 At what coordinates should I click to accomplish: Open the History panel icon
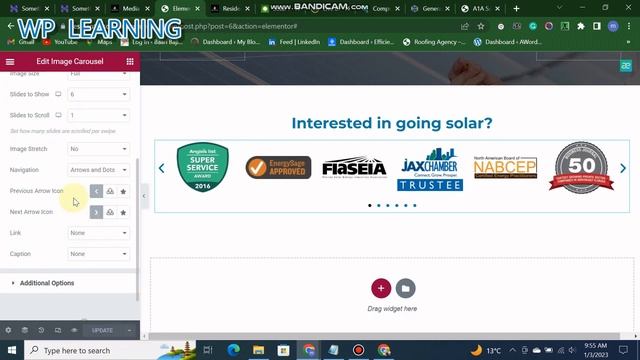pos(41,330)
